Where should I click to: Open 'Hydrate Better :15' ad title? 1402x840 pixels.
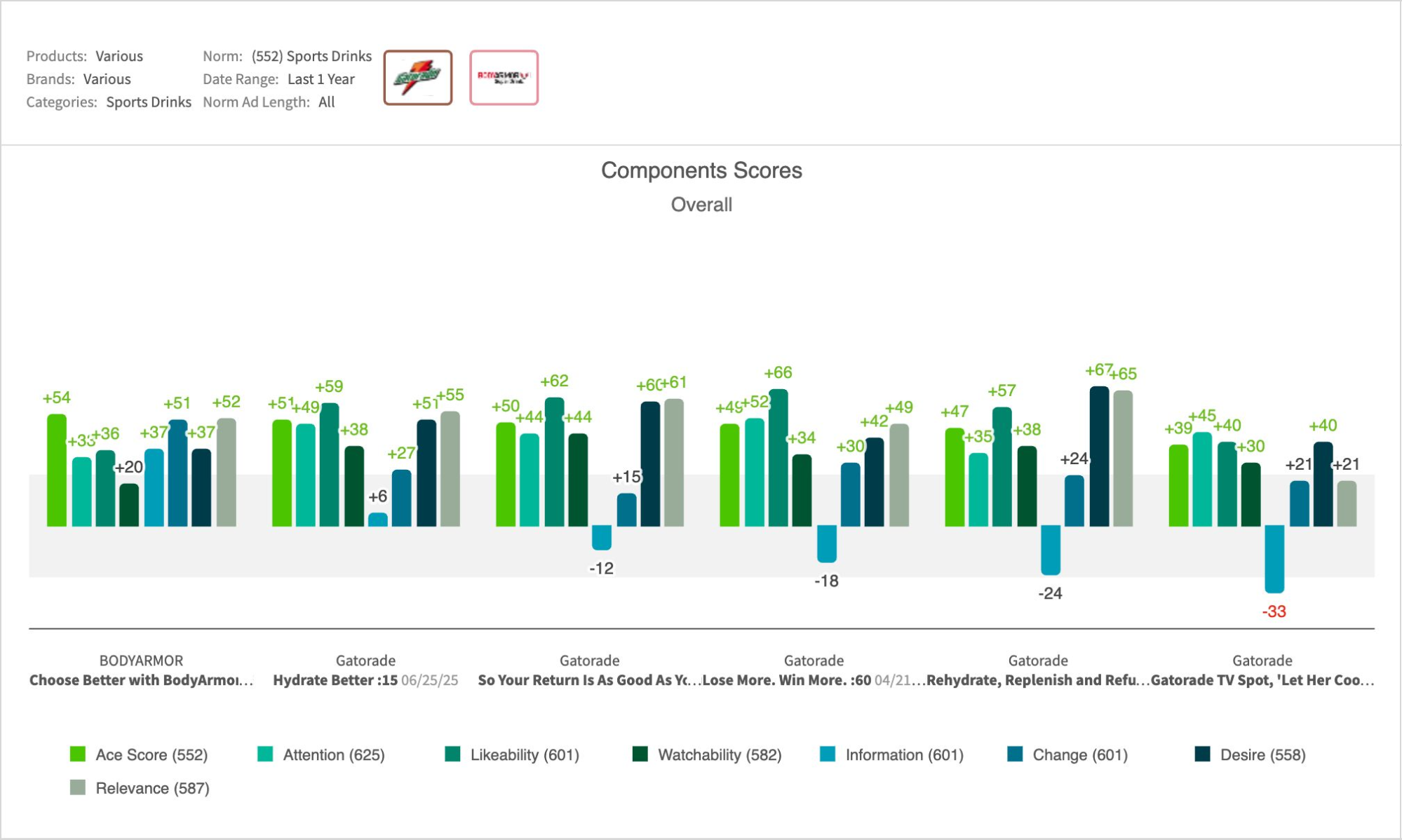pyautogui.click(x=335, y=680)
